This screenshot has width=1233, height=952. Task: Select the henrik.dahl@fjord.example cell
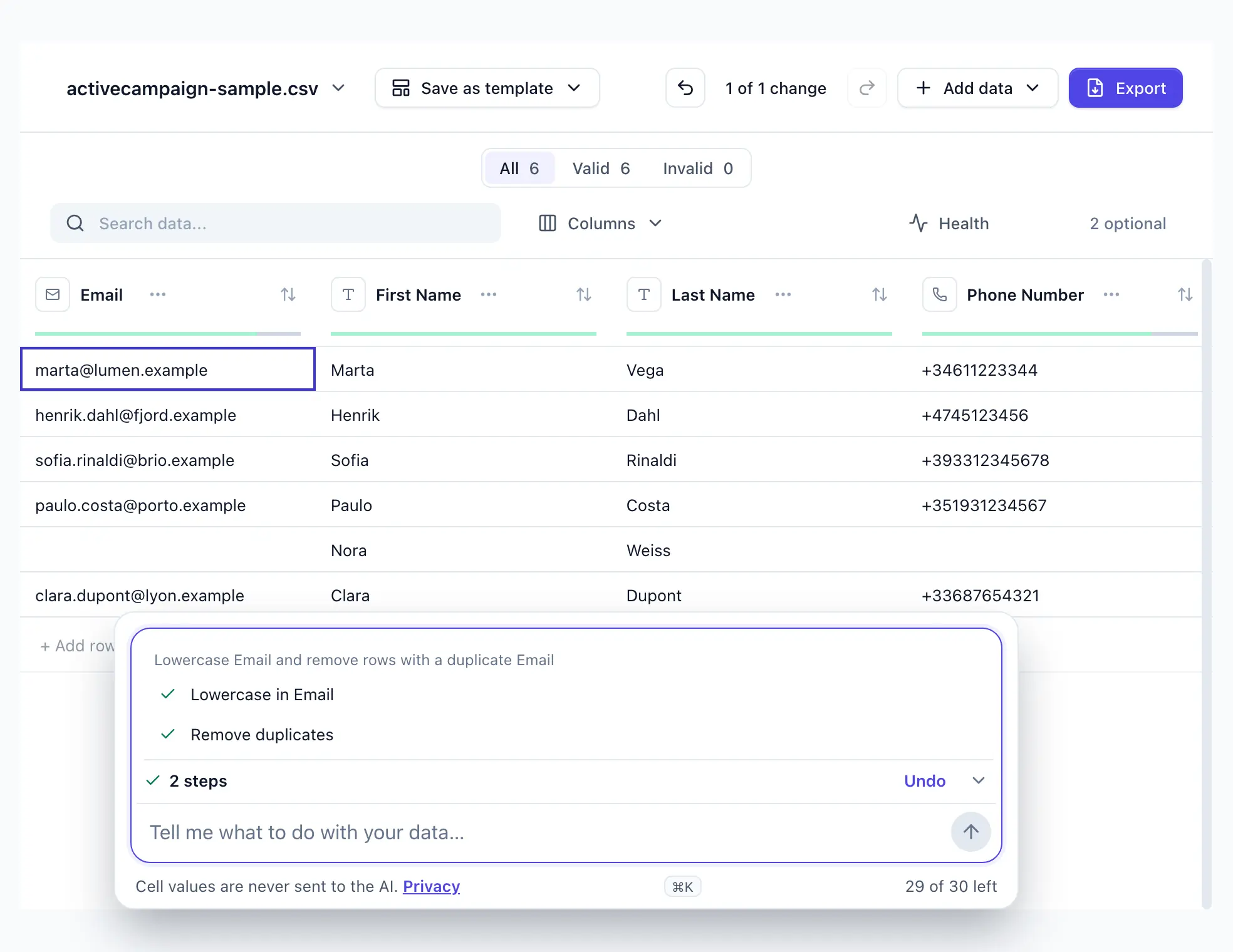coord(168,415)
